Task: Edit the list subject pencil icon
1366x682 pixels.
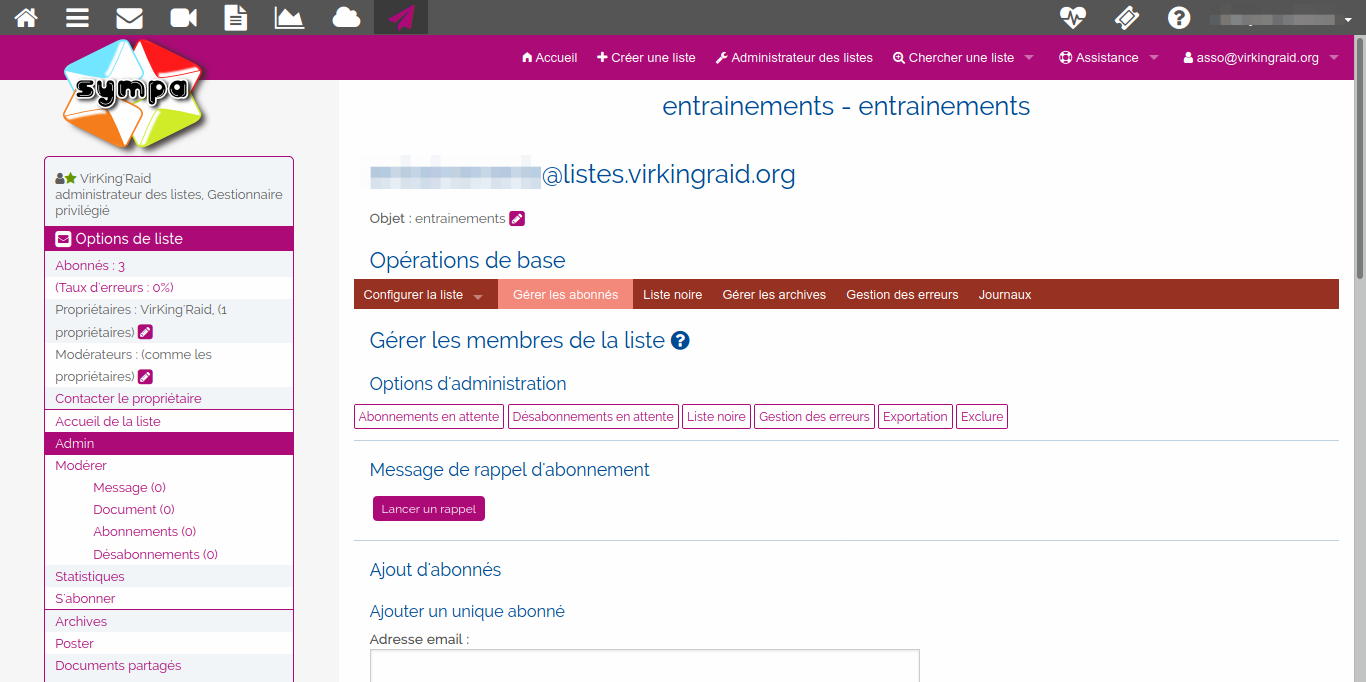Action: pyautogui.click(x=517, y=219)
